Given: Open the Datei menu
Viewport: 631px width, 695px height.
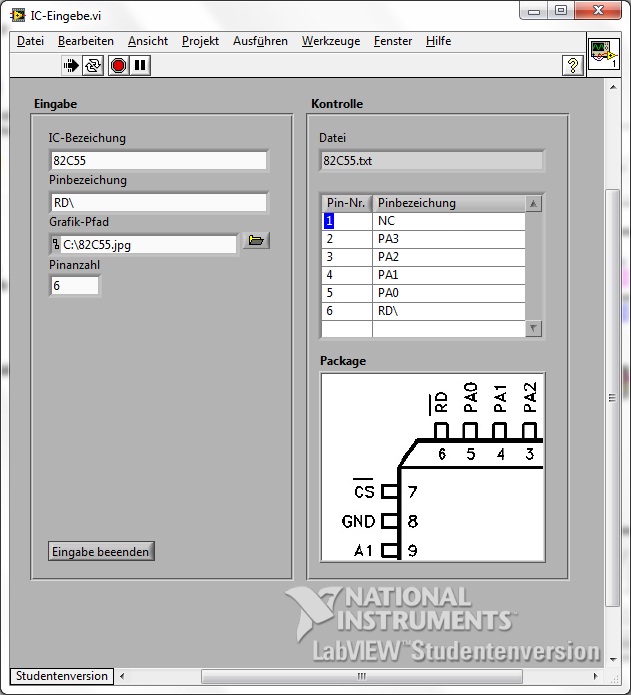Looking at the screenshot, I should tap(30, 41).
